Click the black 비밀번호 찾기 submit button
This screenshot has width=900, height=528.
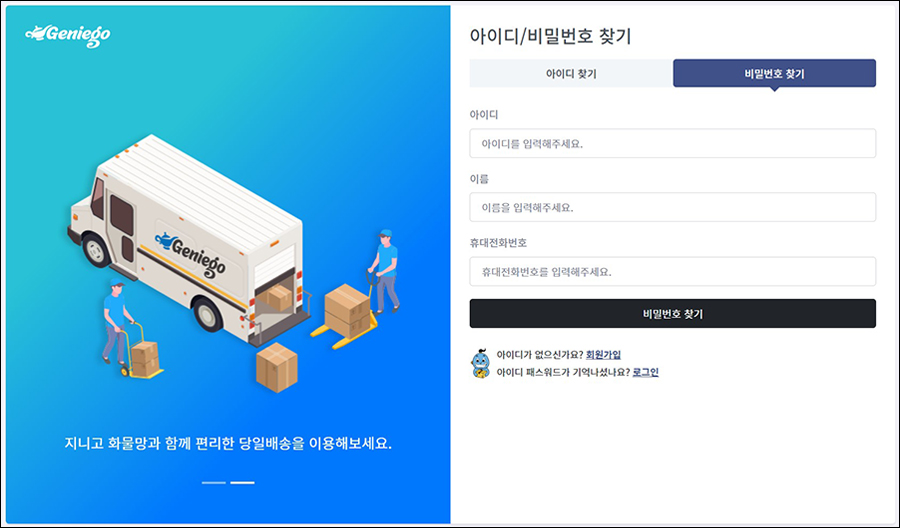(673, 313)
